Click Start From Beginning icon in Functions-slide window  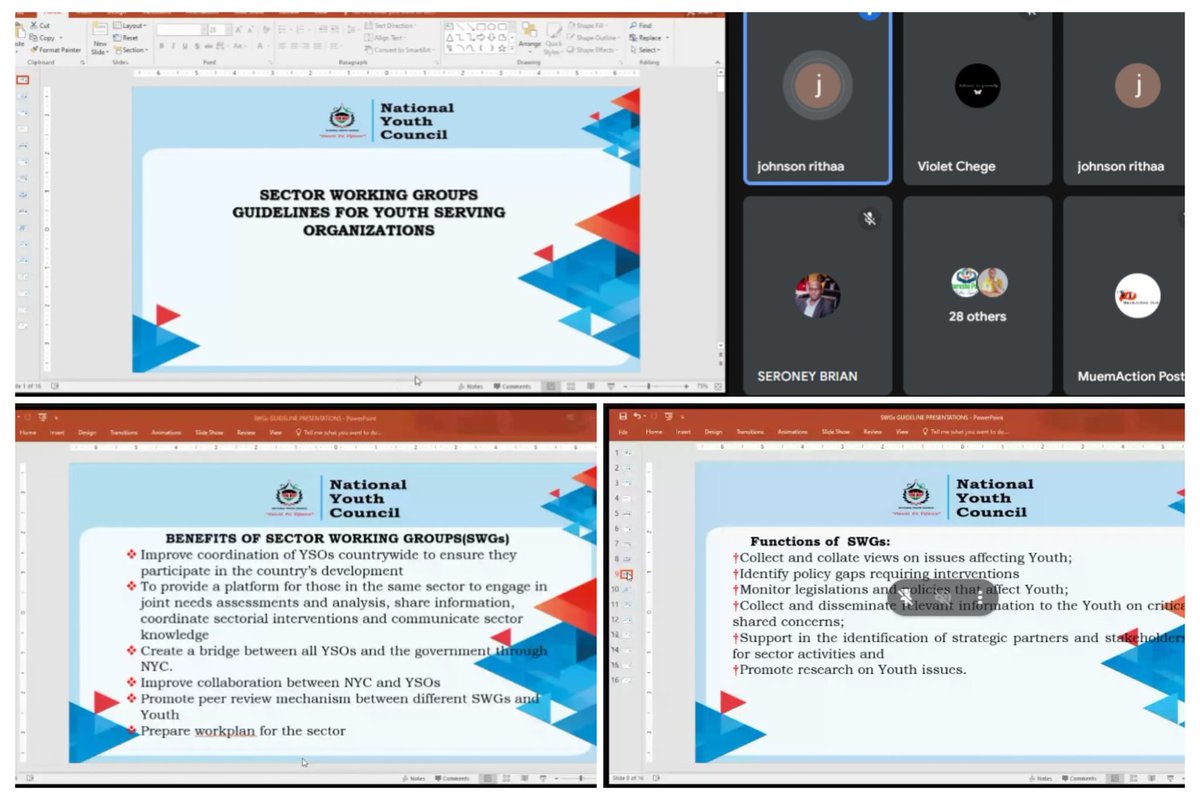[669, 417]
